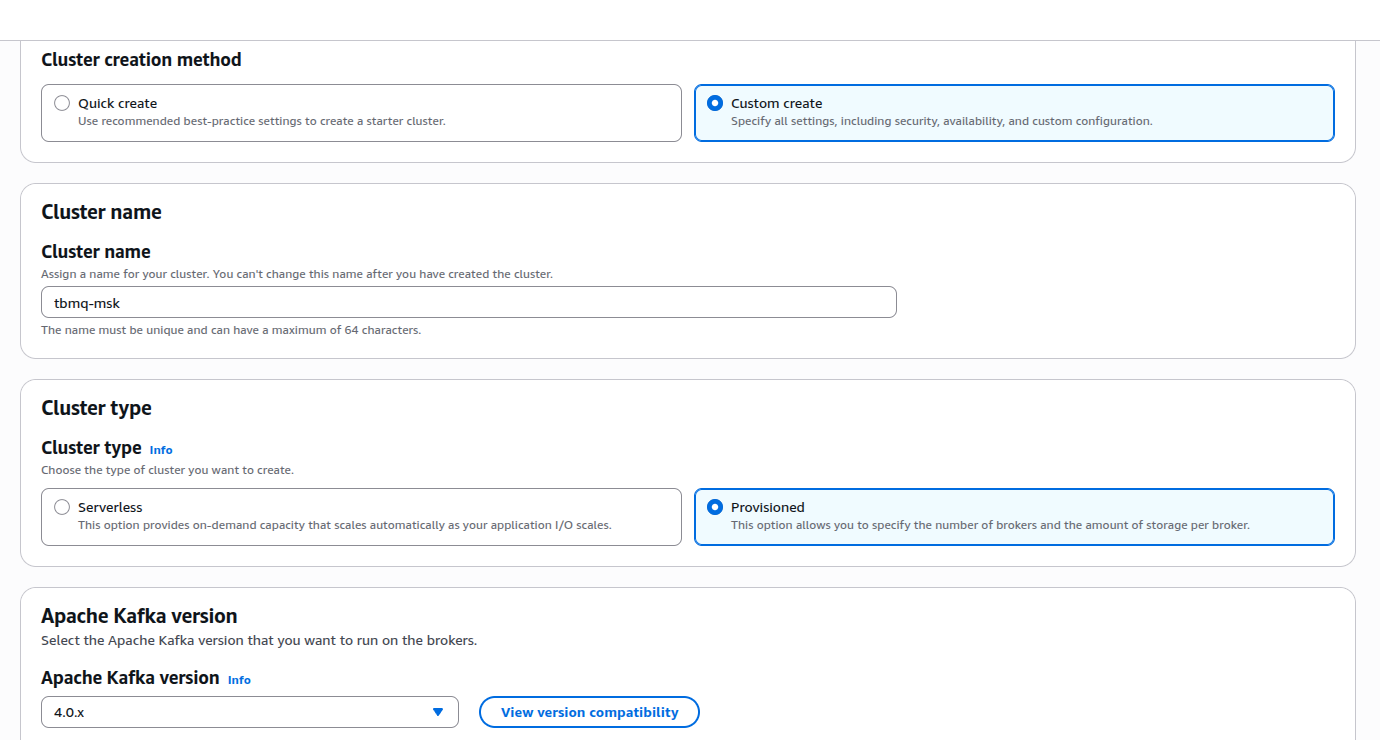The width and height of the screenshot is (1380, 740).
Task: Click the Provisioned option description text
Action: coord(990,525)
